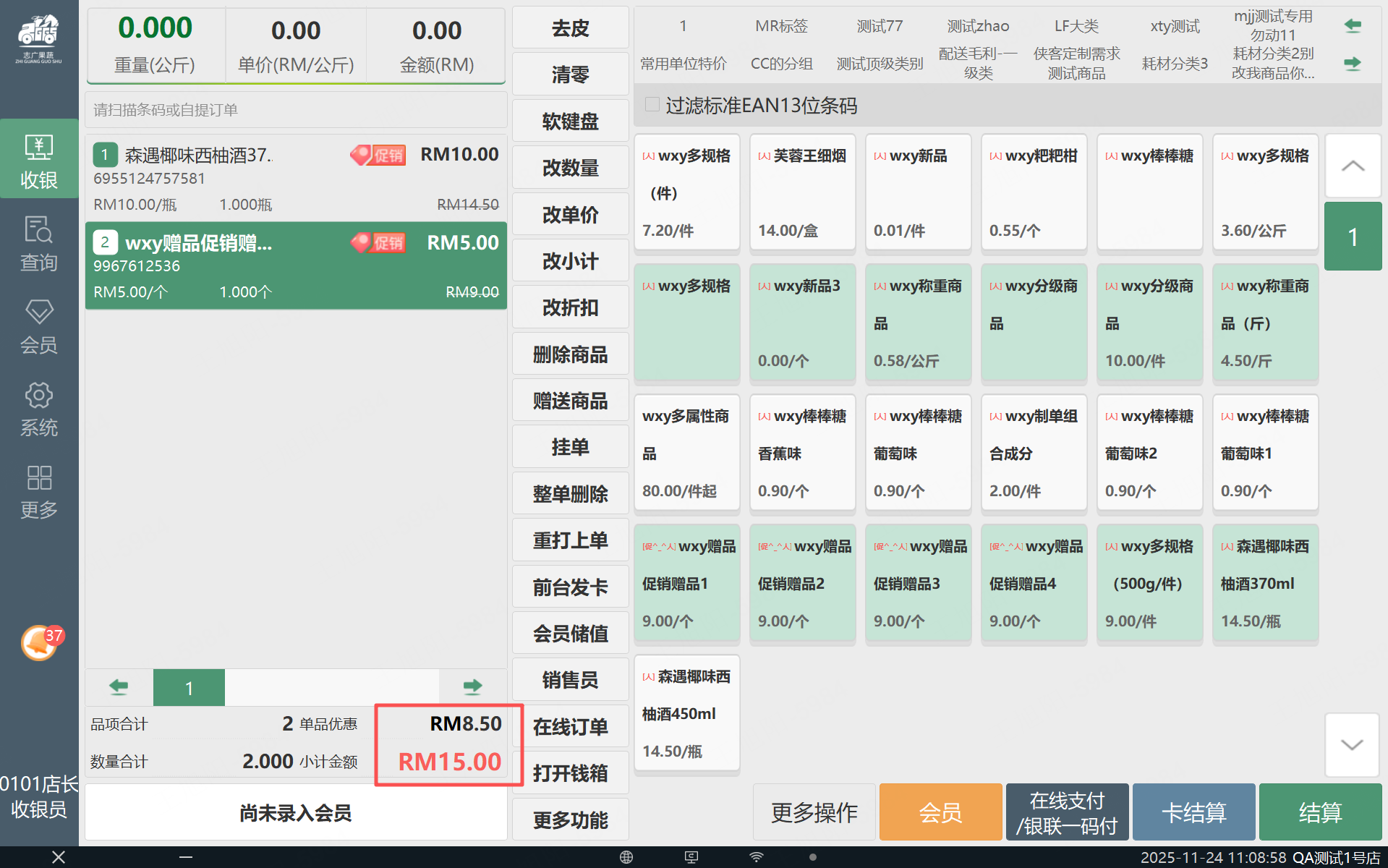Select the LF大类 category tab
This screenshot has width=1388, height=868.
tap(1076, 26)
